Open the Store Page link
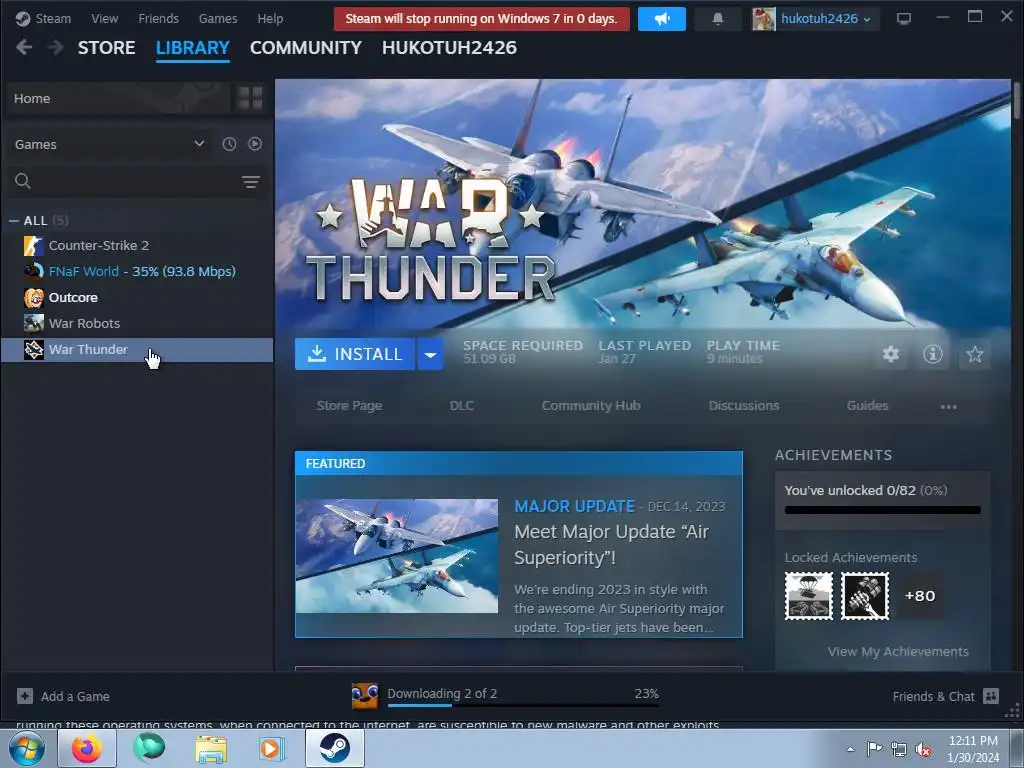This screenshot has width=1024, height=768. pos(349,406)
